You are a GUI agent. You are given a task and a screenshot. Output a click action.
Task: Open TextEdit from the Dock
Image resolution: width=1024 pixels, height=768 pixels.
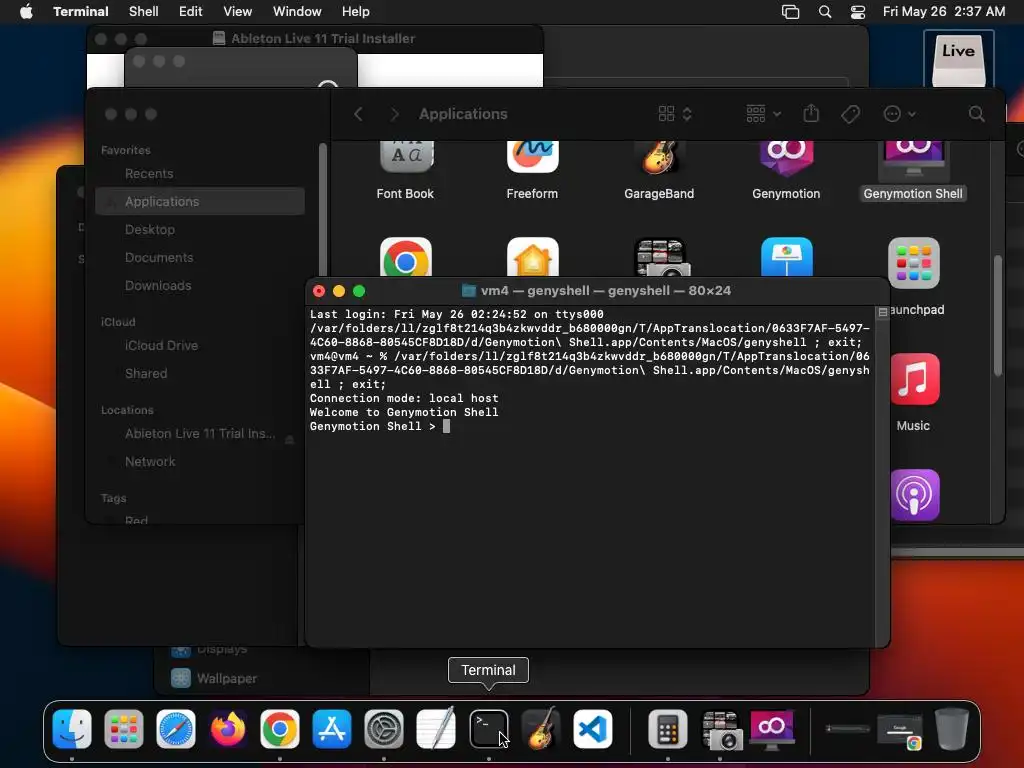click(436, 729)
